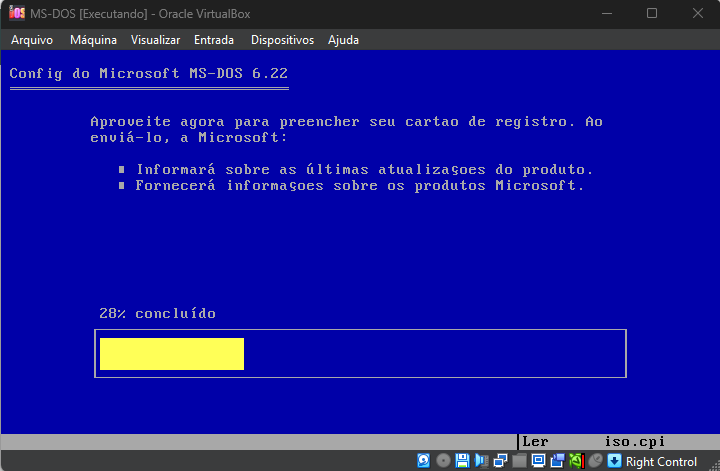Click the keyboard capture arrow icon
The image size is (720, 471).
point(614,460)
